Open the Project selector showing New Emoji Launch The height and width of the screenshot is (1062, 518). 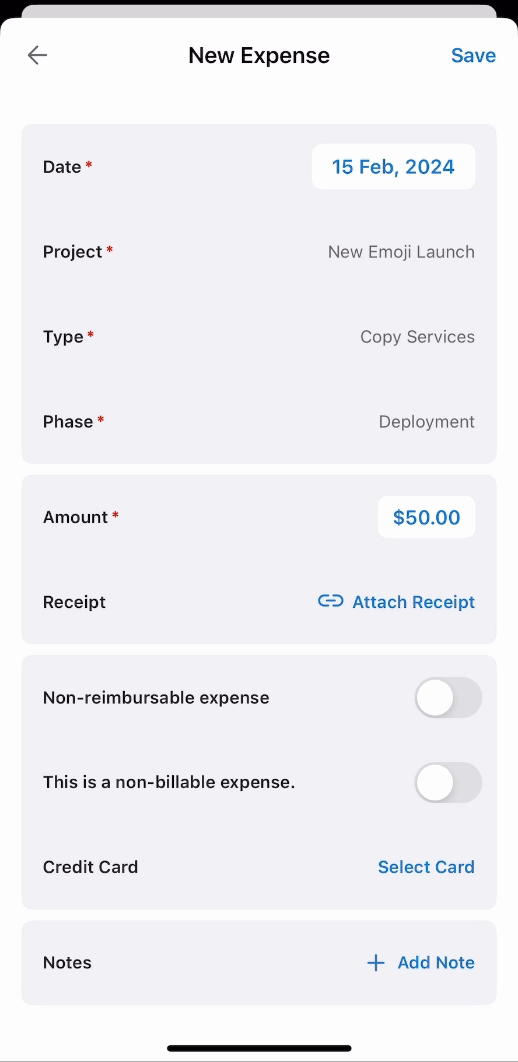pos(259,252)
